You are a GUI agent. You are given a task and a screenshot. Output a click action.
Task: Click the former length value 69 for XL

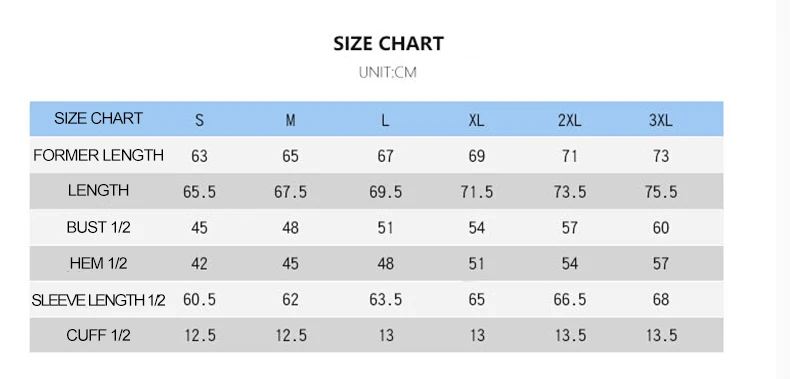pyautogui.click(x=477, y=156)
